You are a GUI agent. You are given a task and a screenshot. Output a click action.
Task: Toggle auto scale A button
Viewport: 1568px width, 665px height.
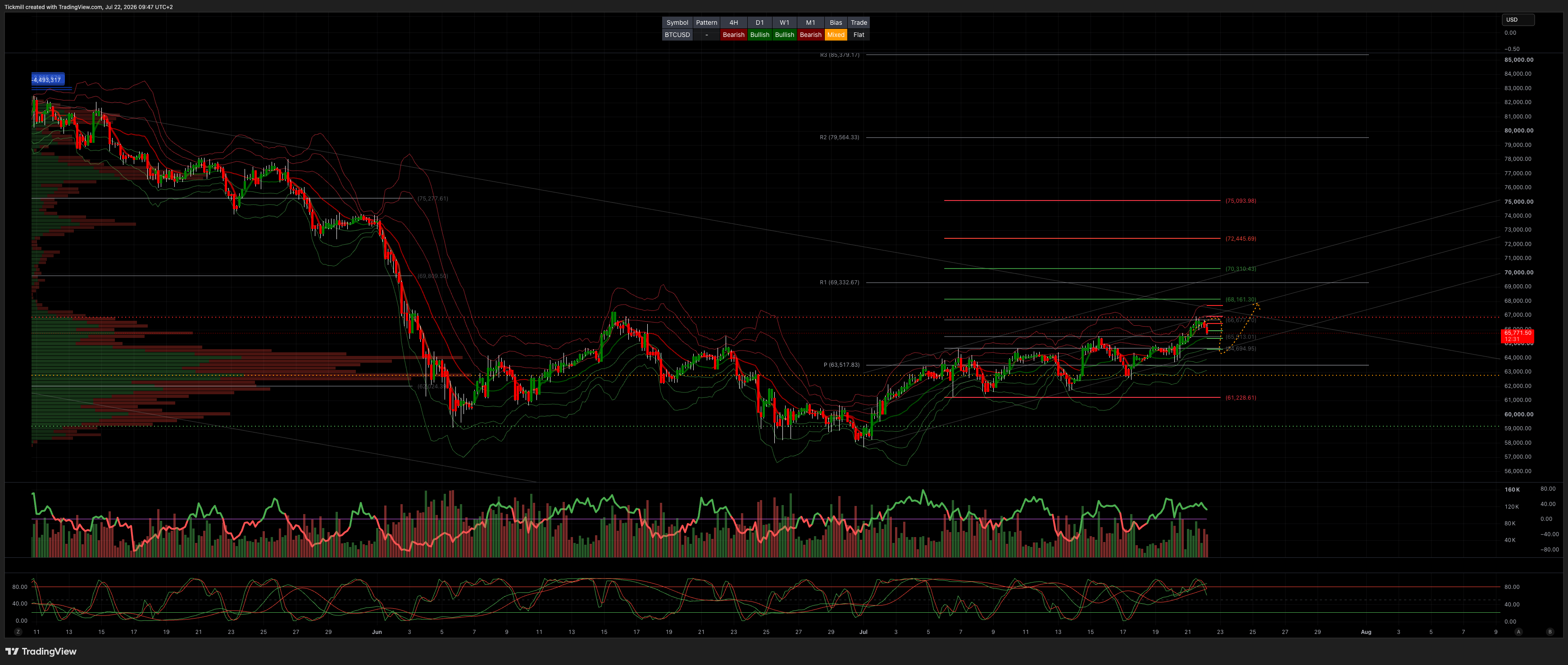pyautogui.click(x=1519, y=632)
